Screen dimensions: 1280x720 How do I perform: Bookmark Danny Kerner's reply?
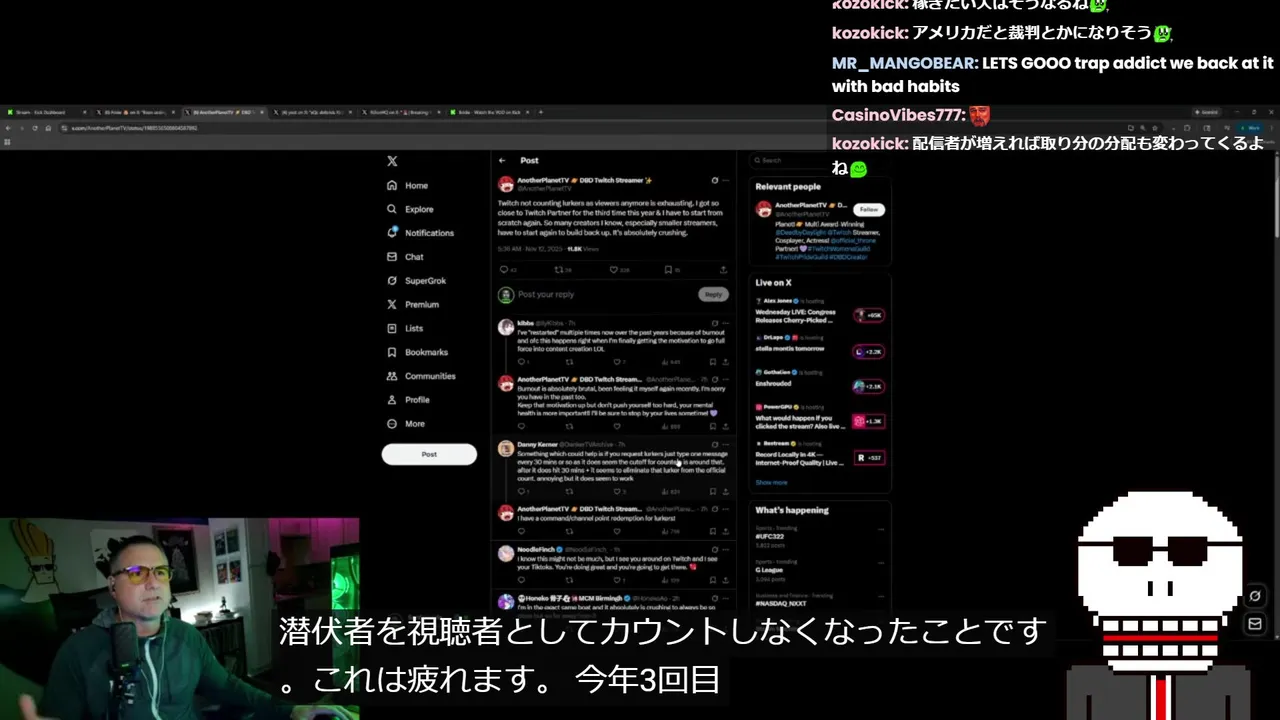point(713,491)
